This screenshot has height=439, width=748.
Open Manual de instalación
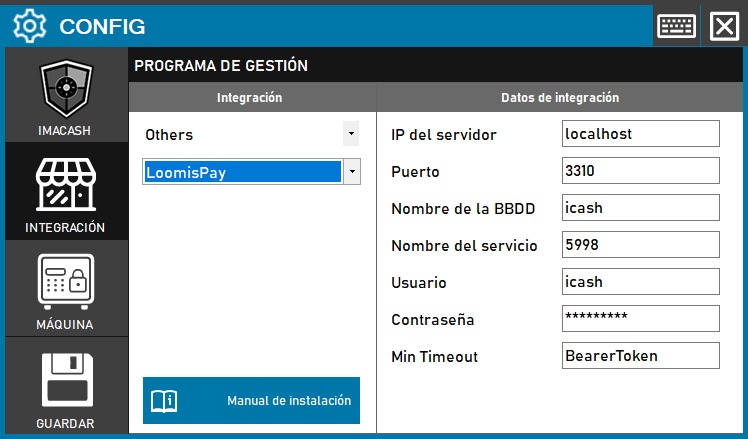[288, 401]
